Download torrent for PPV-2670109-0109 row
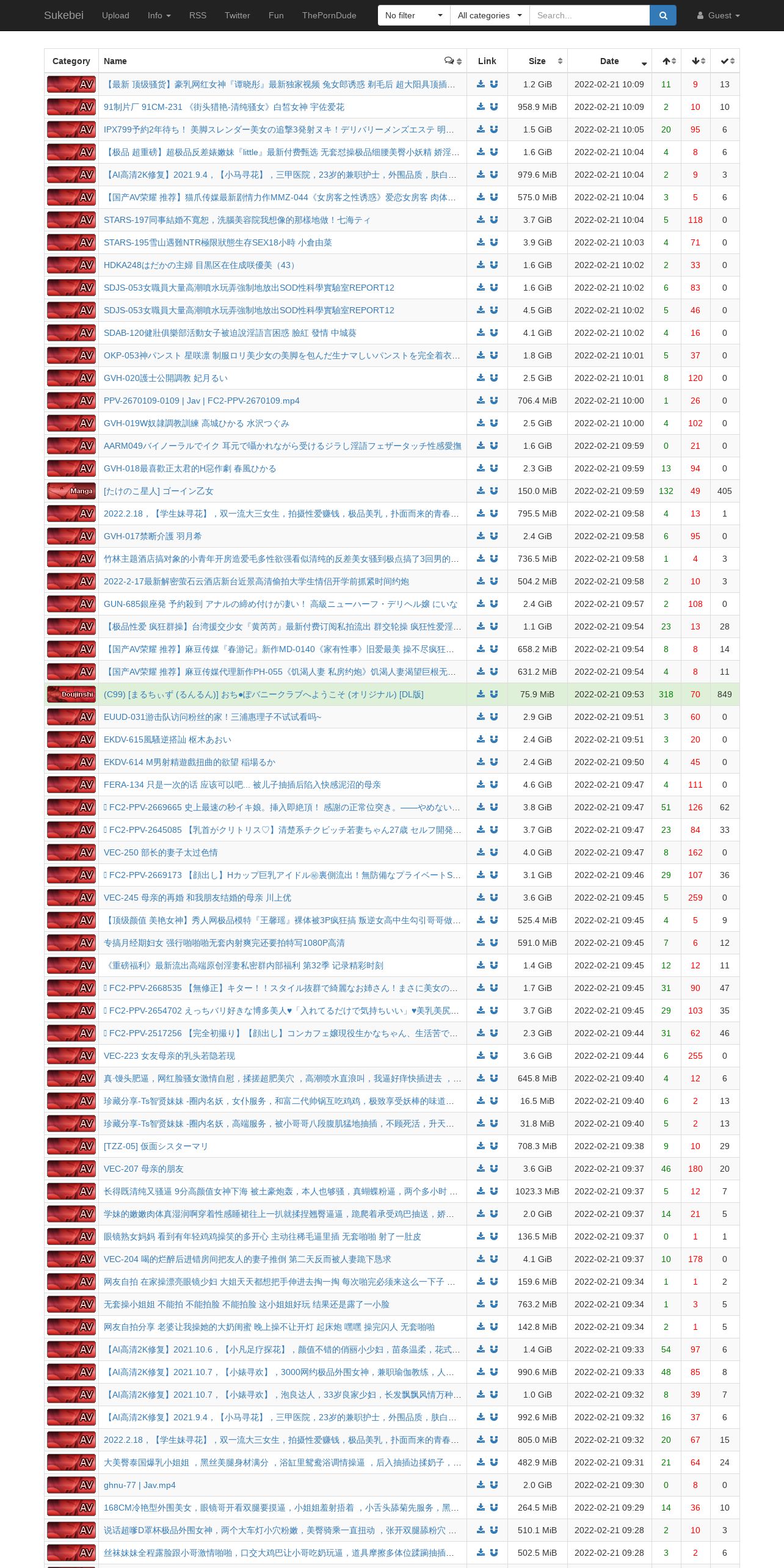 pyautogui.click(x=481, y=401)
